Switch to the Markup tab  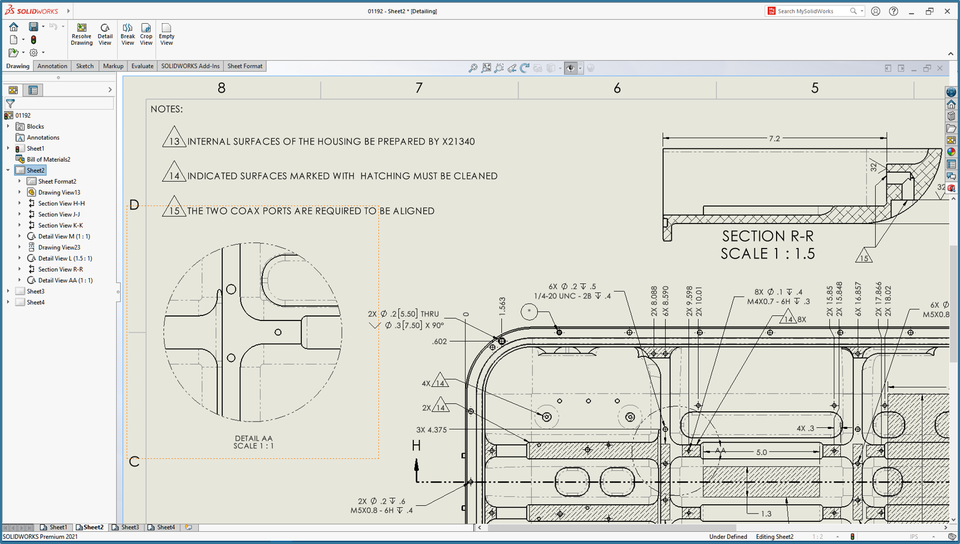click(x=113, y=66)
